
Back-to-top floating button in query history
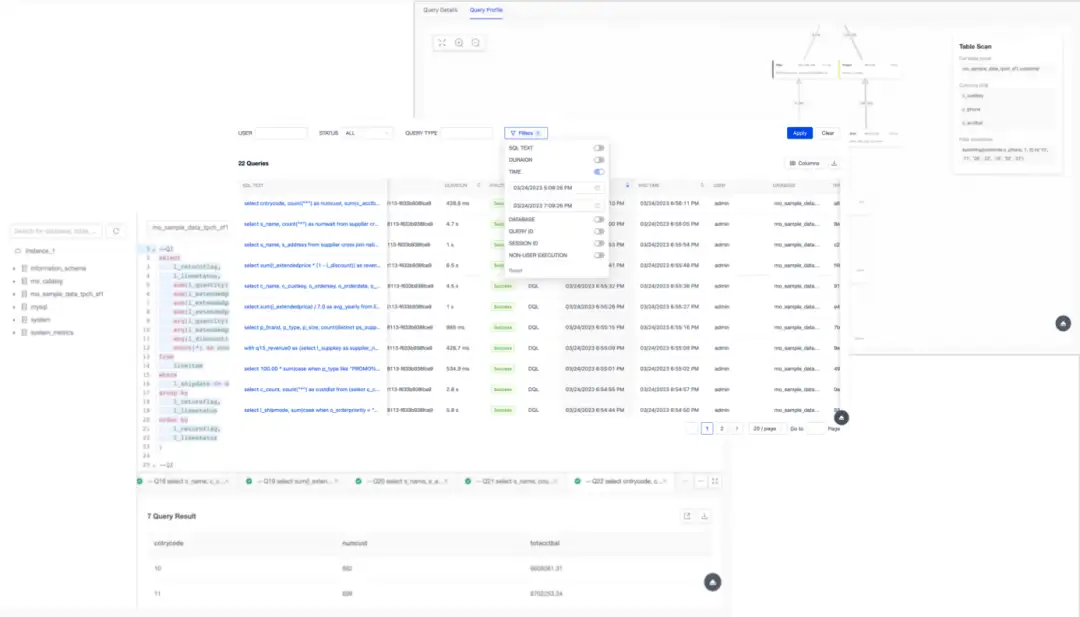841,417
